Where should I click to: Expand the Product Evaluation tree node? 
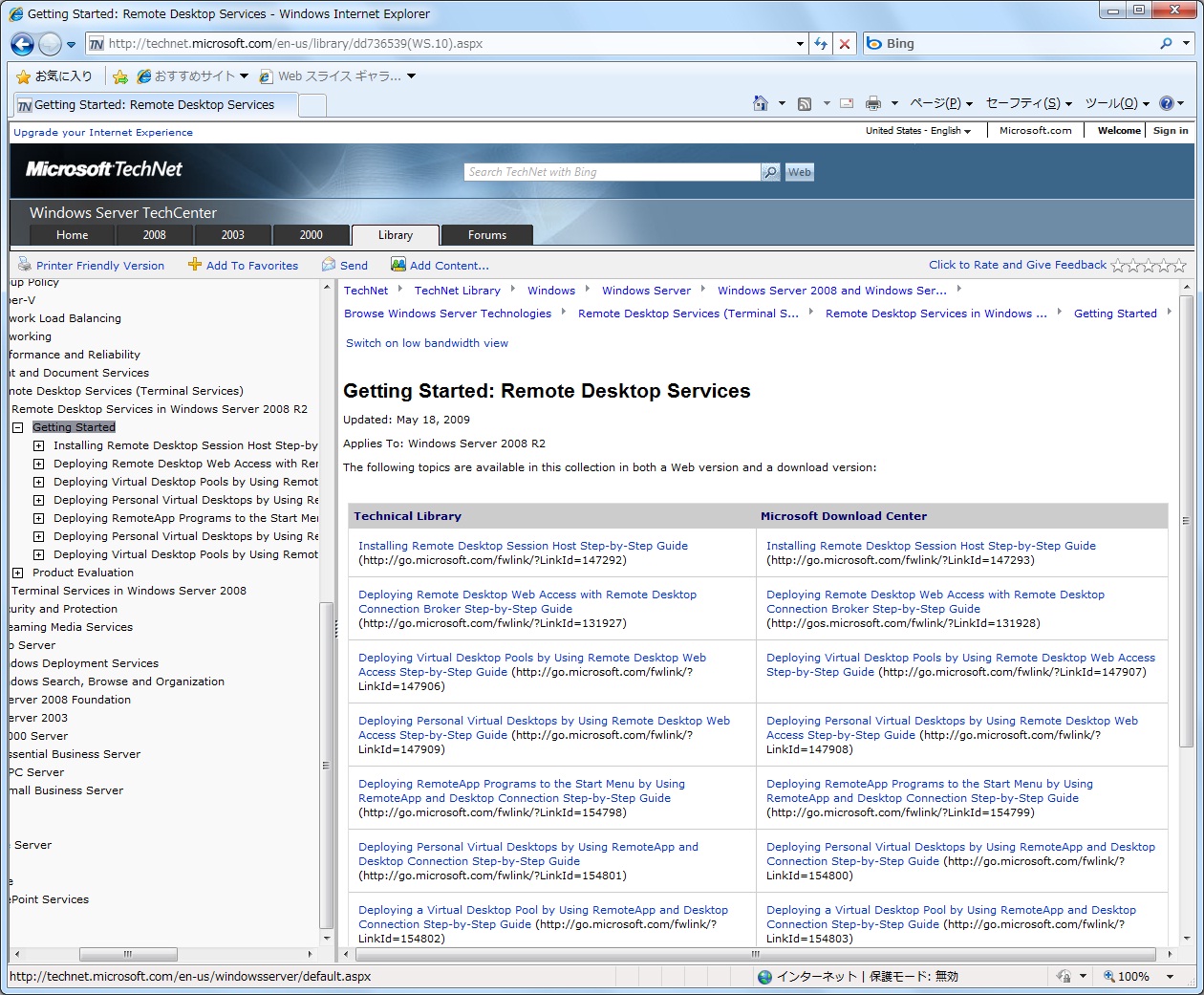[x=17, y=573]
